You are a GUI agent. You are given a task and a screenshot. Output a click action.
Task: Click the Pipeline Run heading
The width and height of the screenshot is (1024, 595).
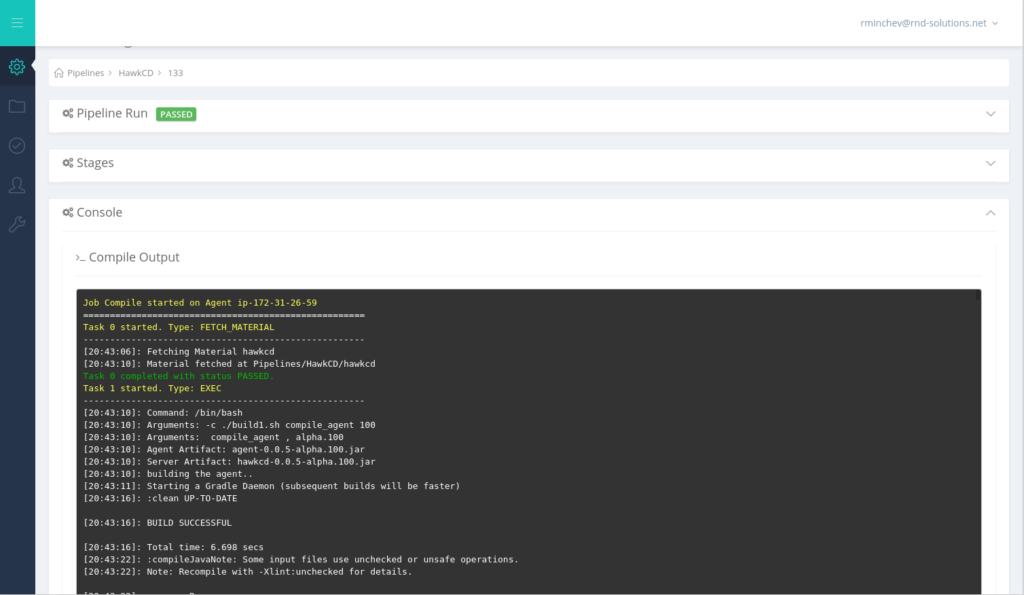click(112, 113)
